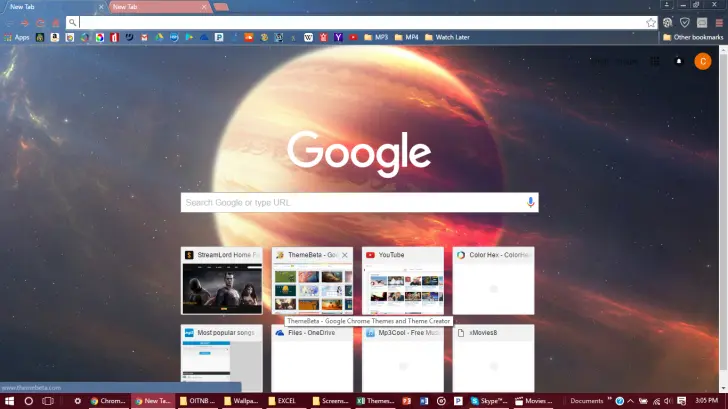Open the Yahoo Y bookmark
Screen dimensions: 728x409
click(338, 37)
